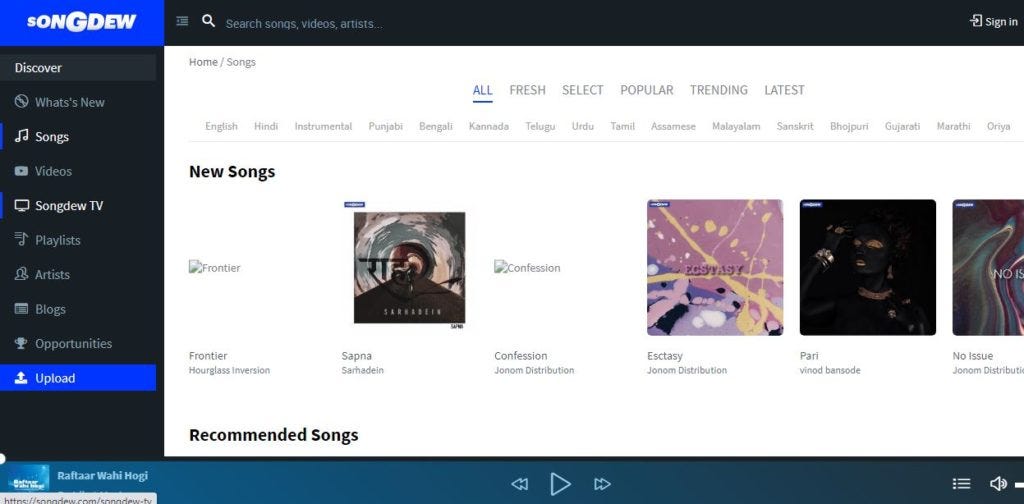Viewport: 1024px width, 504px height.
Task: Switch to the LATEST tab
Action: (x=784, y=90)
